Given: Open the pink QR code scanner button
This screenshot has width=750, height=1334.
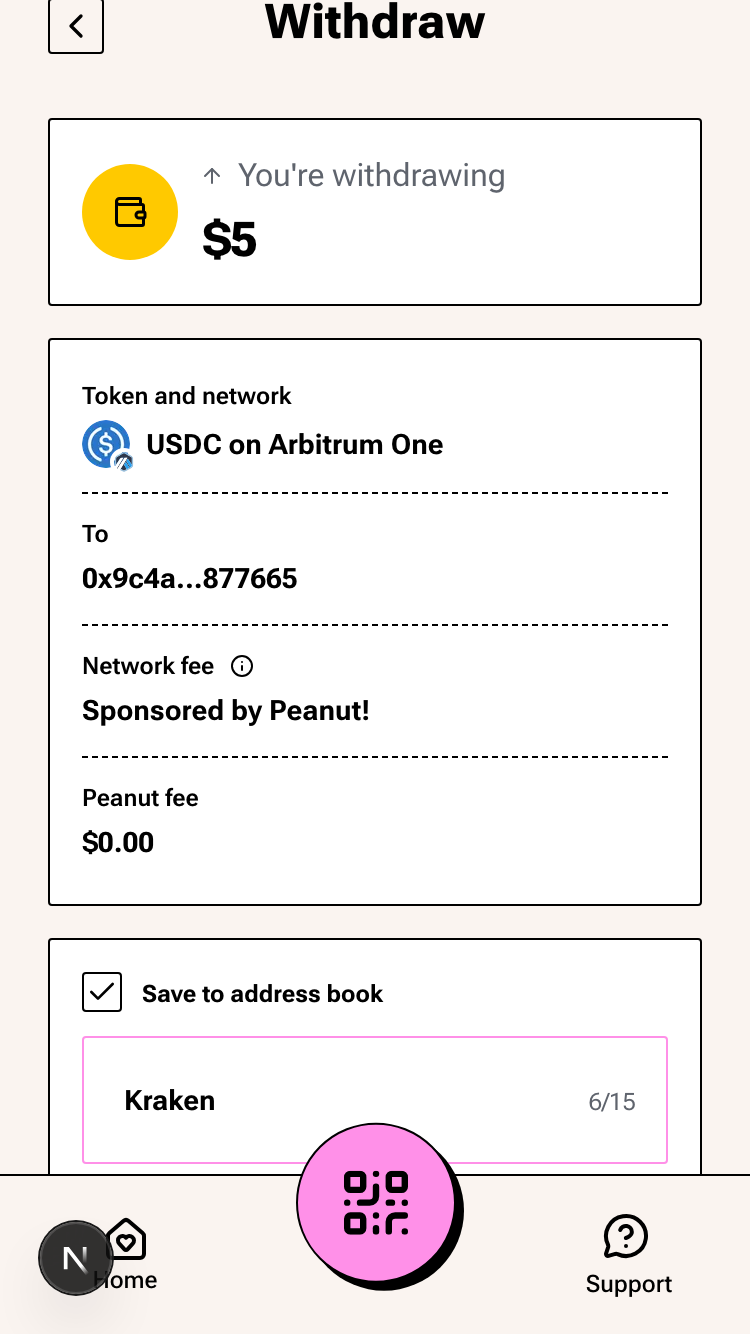Looking at the screenshot, I should pos(377,1202).
